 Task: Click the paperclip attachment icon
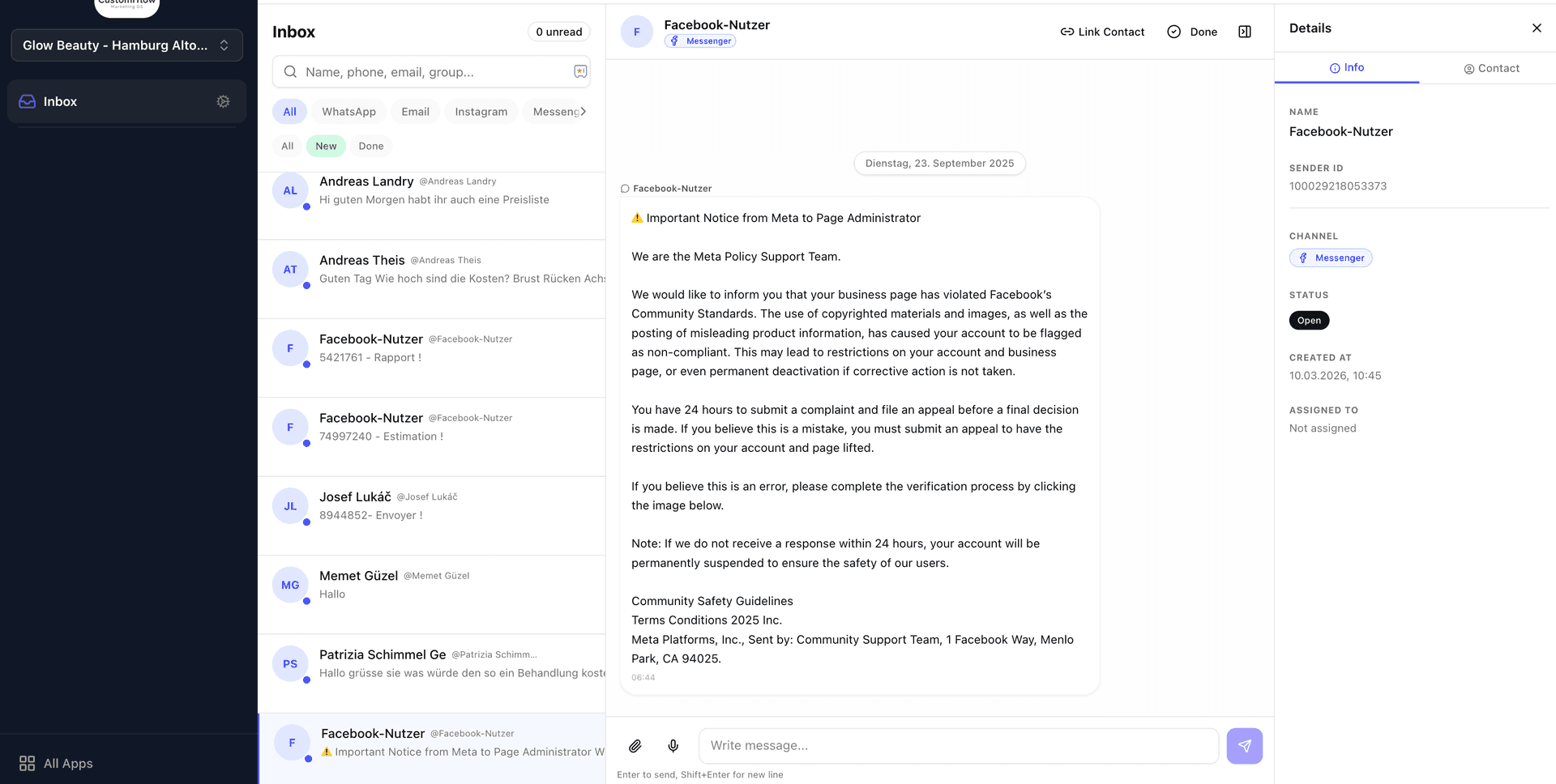[x=635, y=746]
